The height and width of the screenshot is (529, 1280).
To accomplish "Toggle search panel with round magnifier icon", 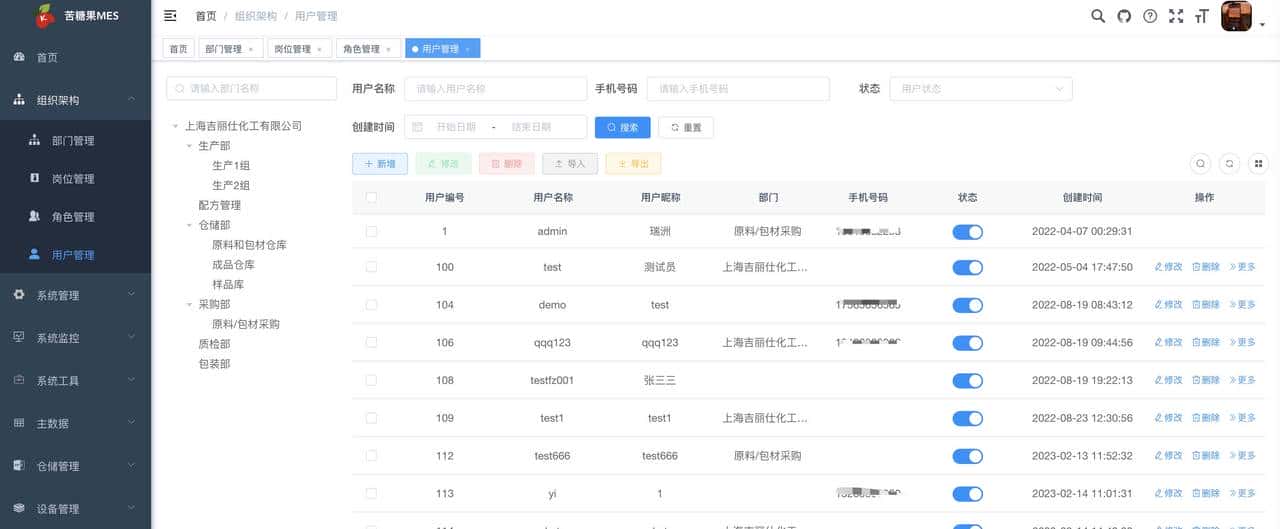I will (x=1201, y=164).
